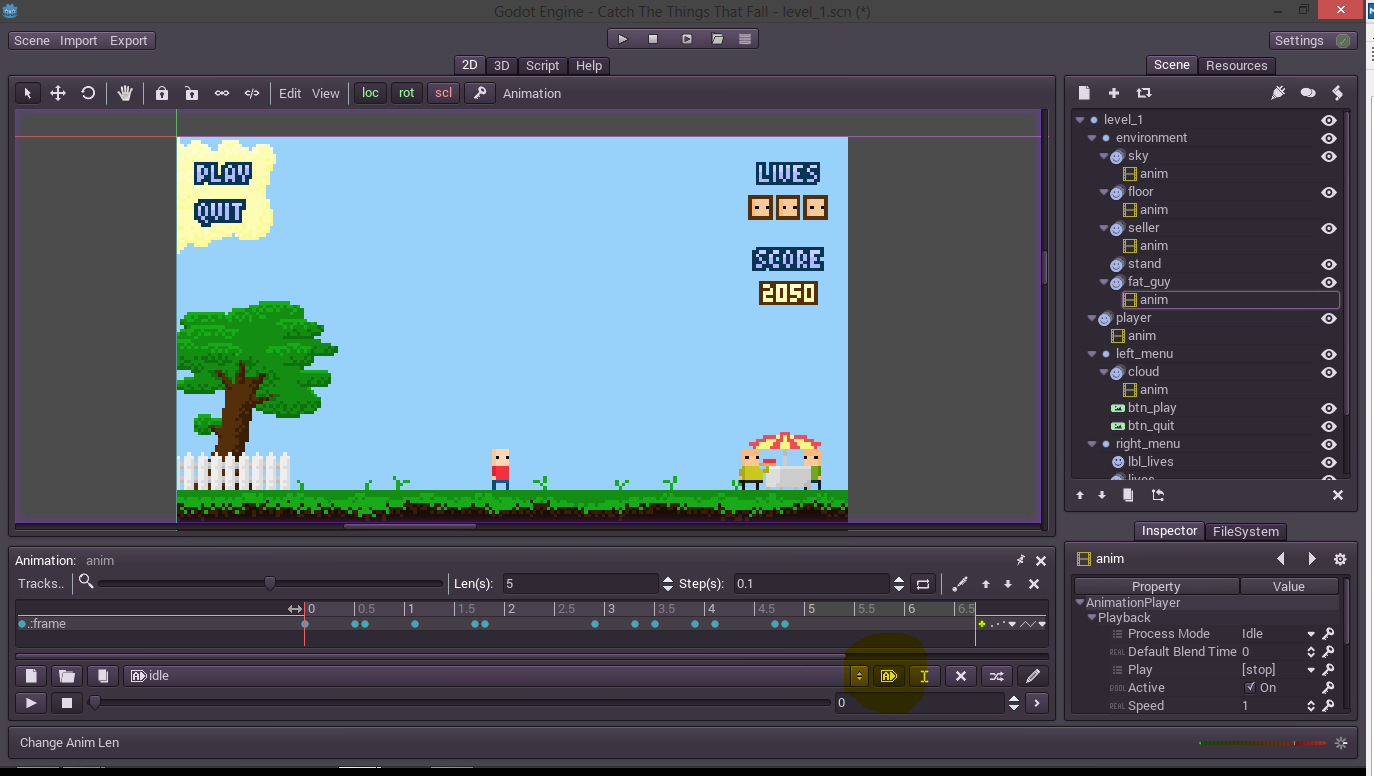The height and width of the screenshot is (776, 1374).
Task: Open the Settings button
Action: (1312, 41)
